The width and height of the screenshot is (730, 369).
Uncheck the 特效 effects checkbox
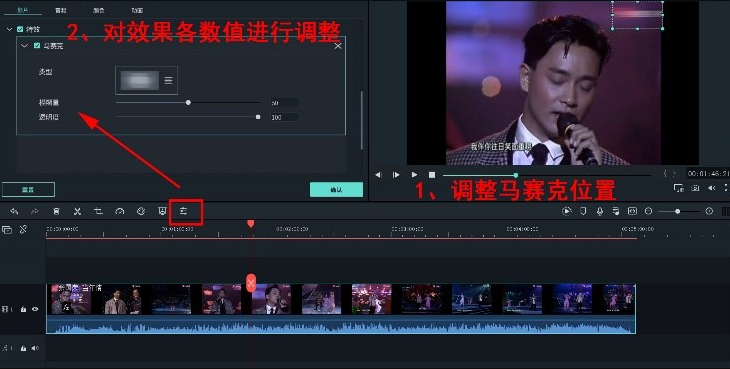click(x=20, y=29)
